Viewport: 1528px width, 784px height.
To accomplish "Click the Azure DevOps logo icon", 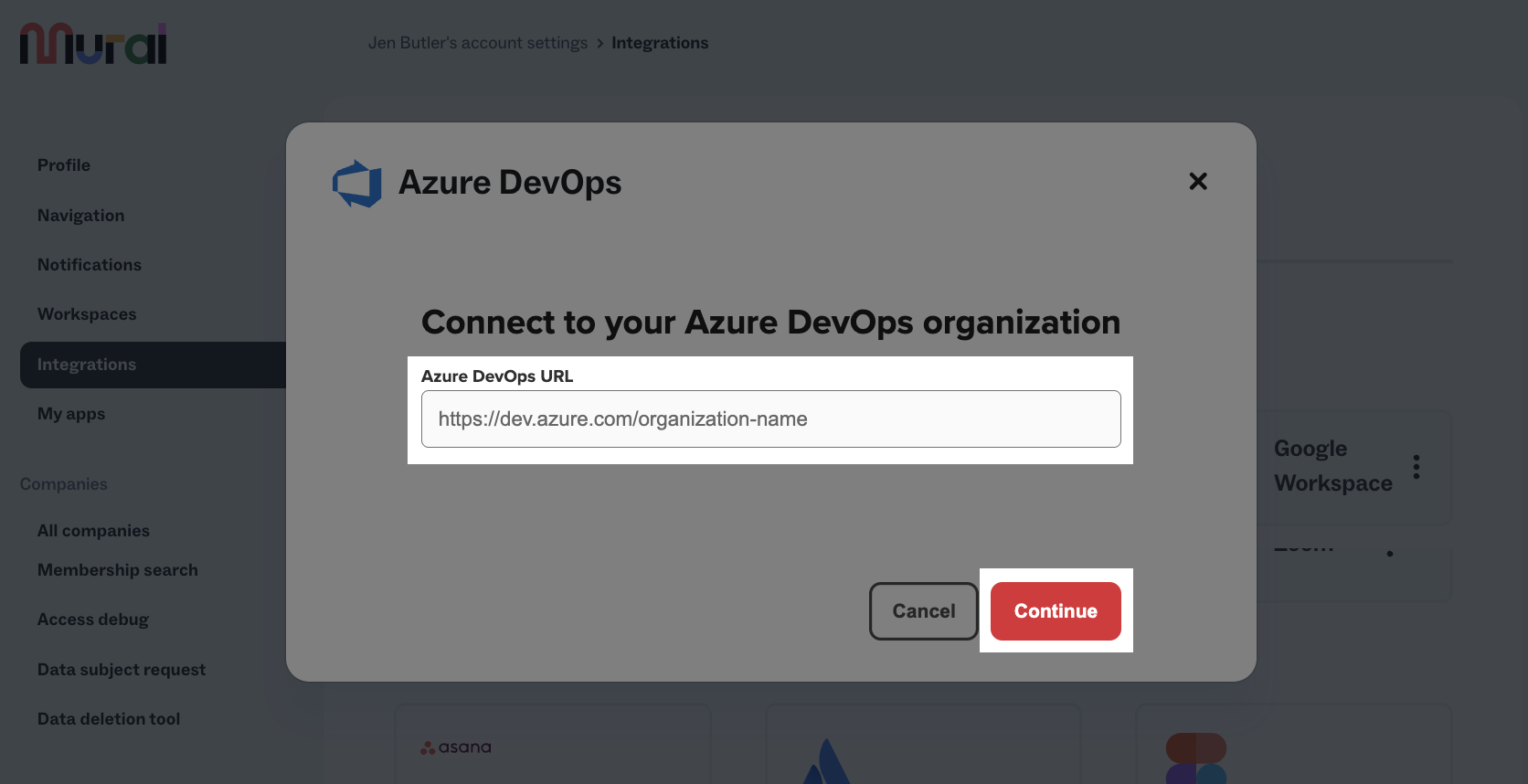I will pyautogui.click(x=357, y=184).
